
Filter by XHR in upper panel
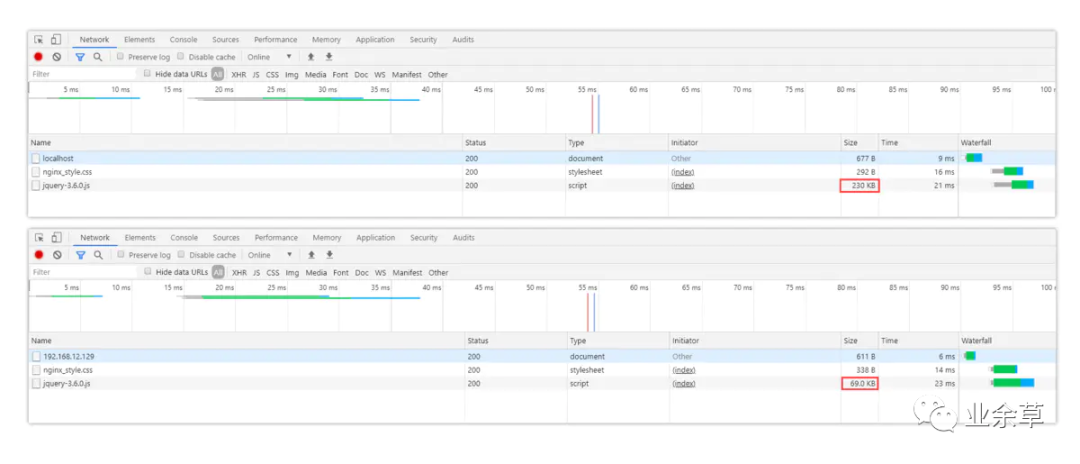point(239,74)
